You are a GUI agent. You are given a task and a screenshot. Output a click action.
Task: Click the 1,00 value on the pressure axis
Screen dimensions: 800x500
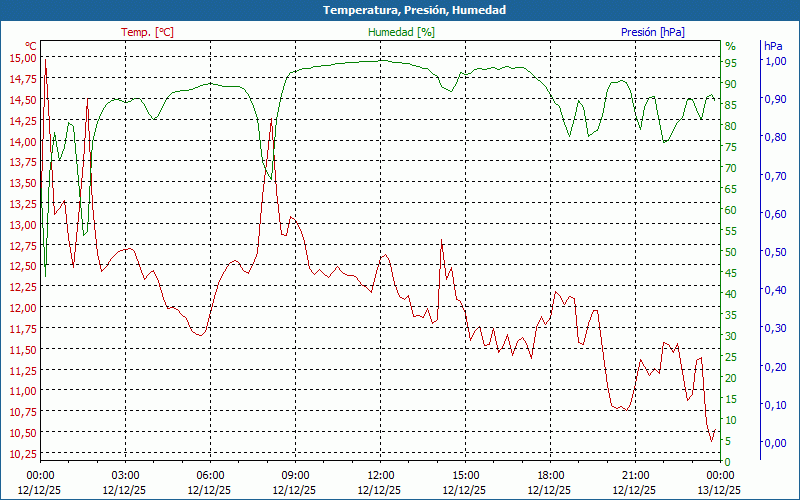[x=775, y=61]
